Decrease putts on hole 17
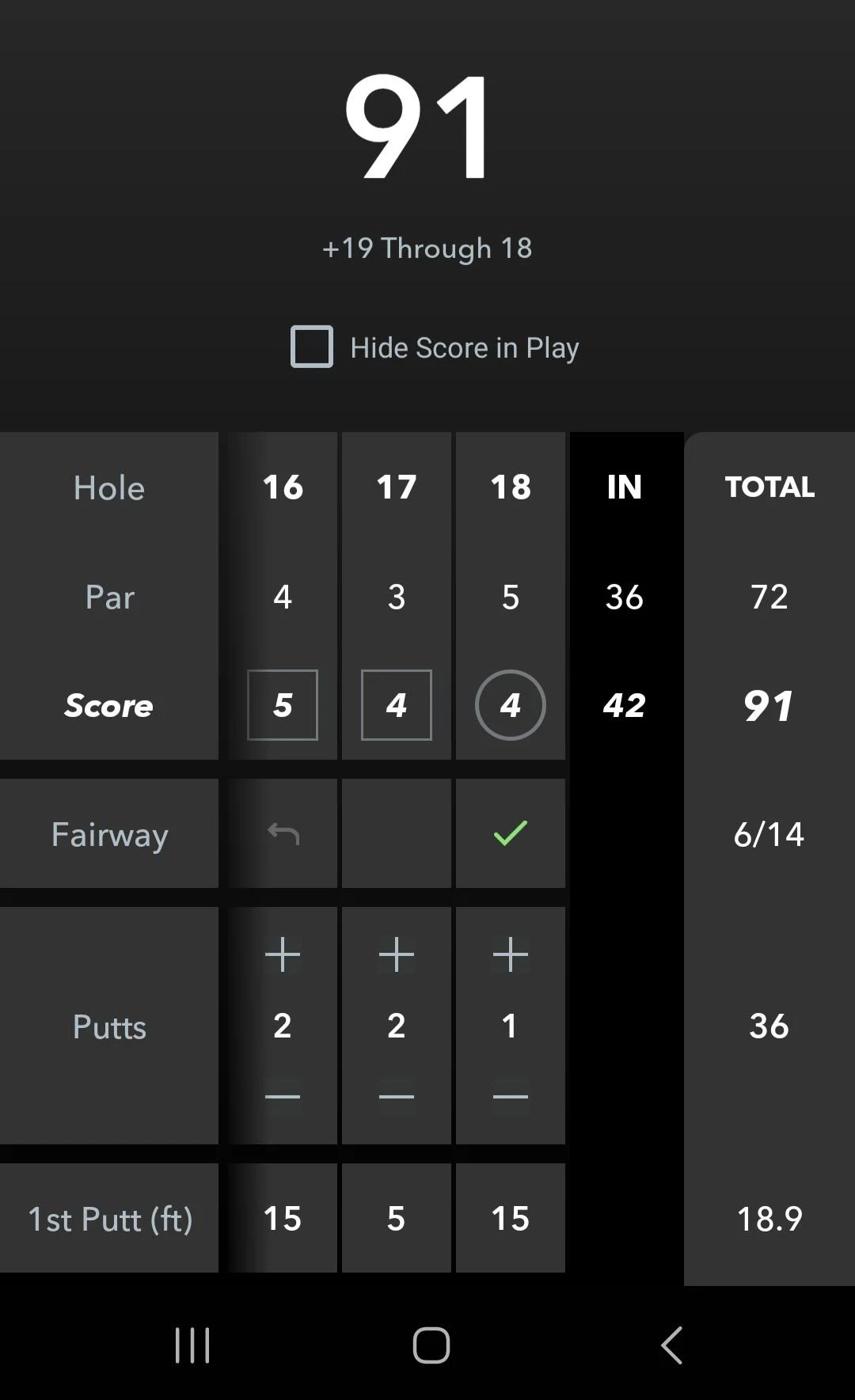 click(x=397, y=1095)
